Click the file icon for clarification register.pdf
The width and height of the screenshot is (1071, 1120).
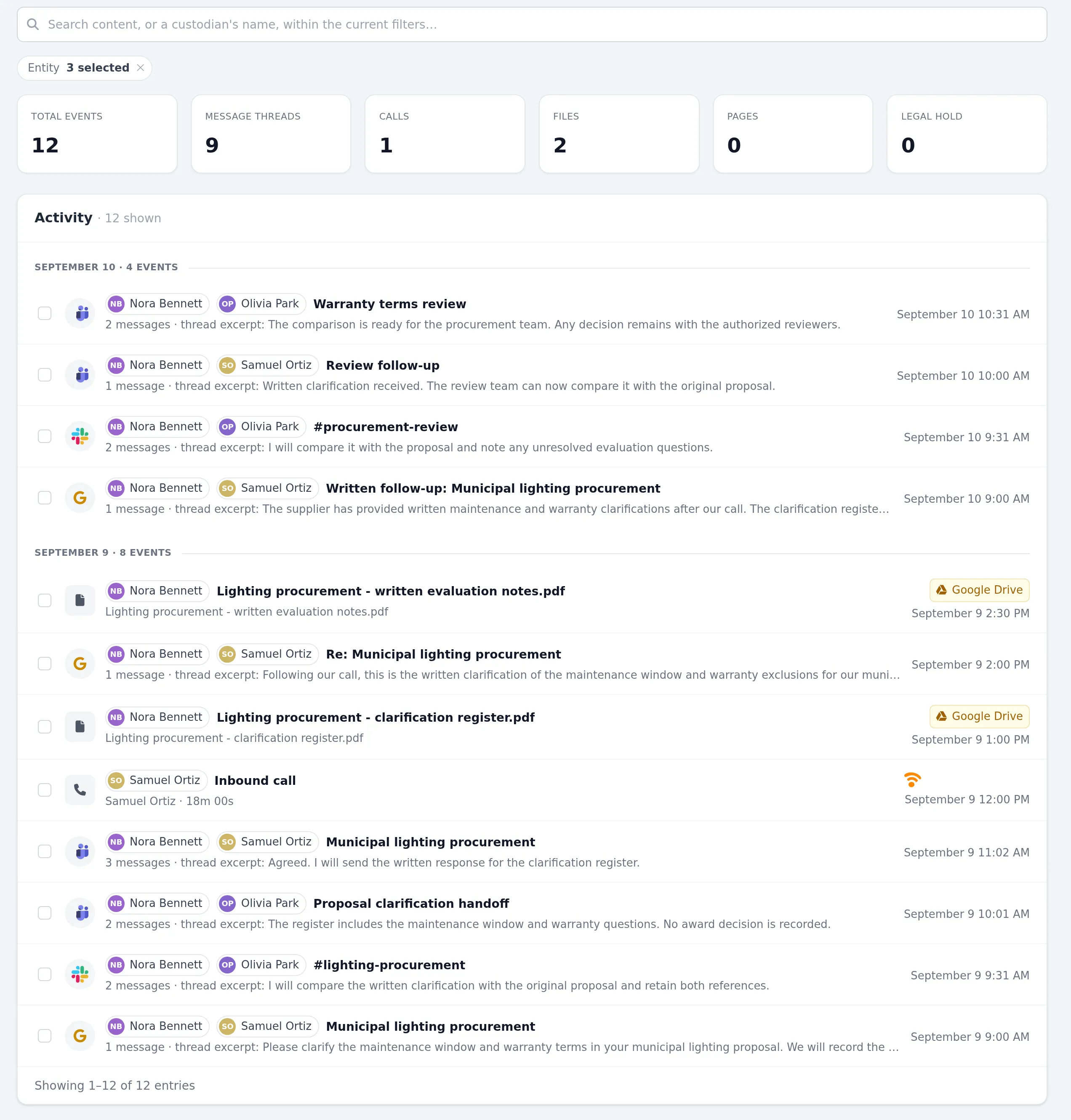pyautogui.click(x=80, y=727)
